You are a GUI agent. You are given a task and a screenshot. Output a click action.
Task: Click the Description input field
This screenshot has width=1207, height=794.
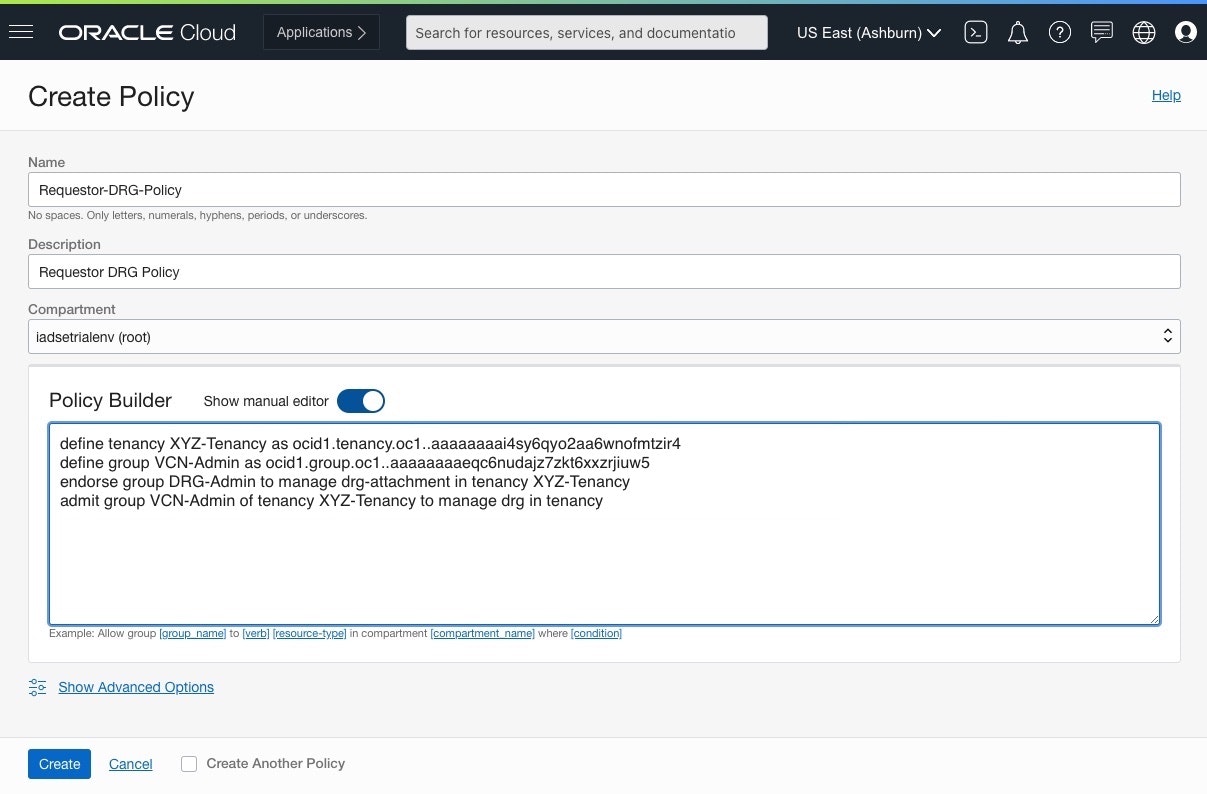click(x=604, y=271)
